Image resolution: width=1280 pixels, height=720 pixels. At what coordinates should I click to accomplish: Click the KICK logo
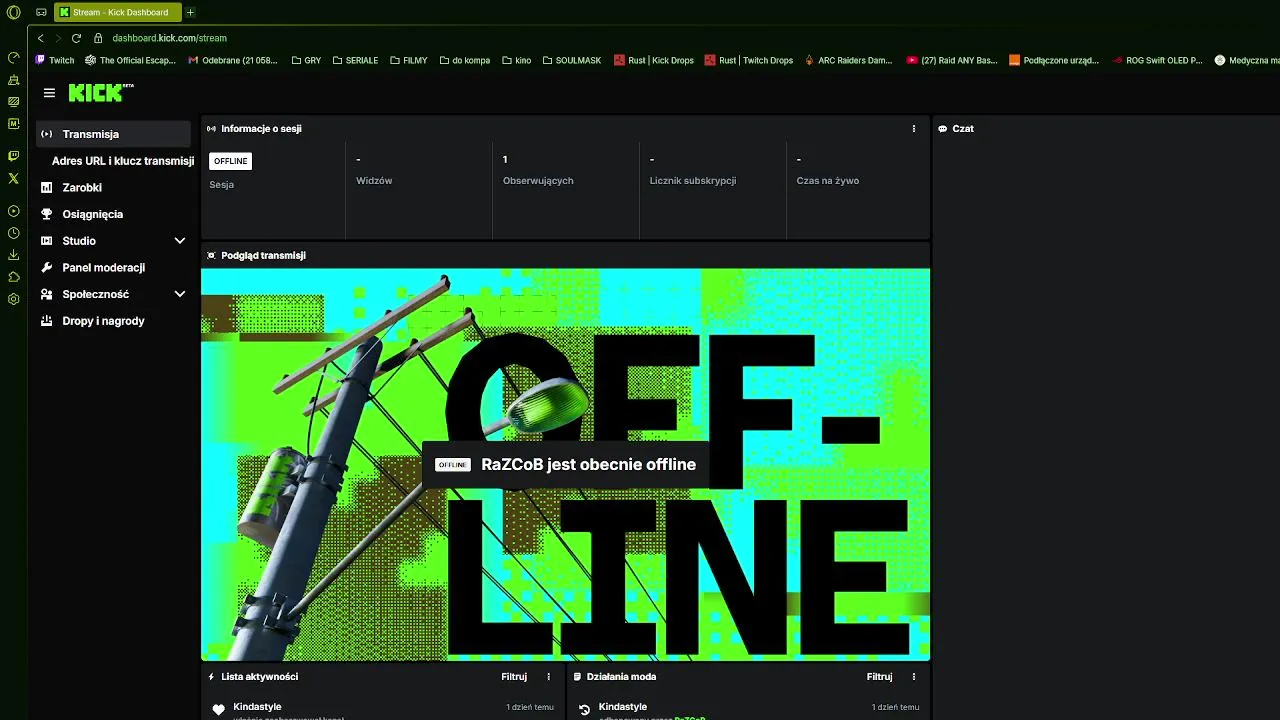coord(101,92)
